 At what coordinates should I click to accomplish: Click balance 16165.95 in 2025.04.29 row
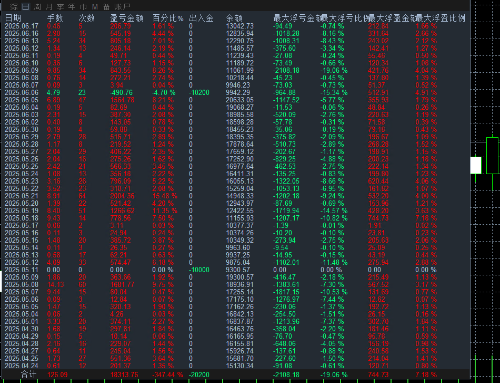click(x=240, y=336)
